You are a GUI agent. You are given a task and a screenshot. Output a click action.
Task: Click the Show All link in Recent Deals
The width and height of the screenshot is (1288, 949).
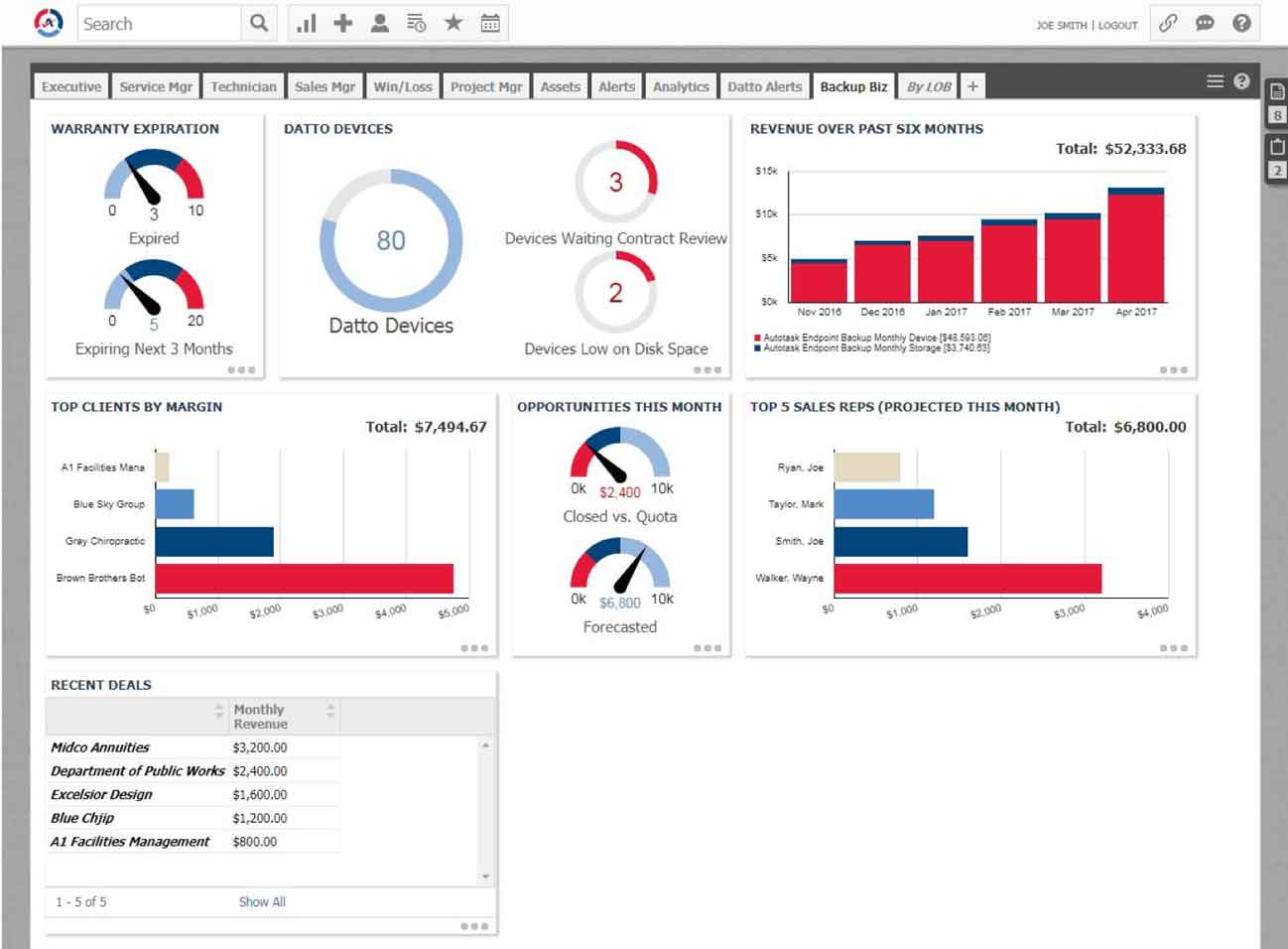[261, 901]
